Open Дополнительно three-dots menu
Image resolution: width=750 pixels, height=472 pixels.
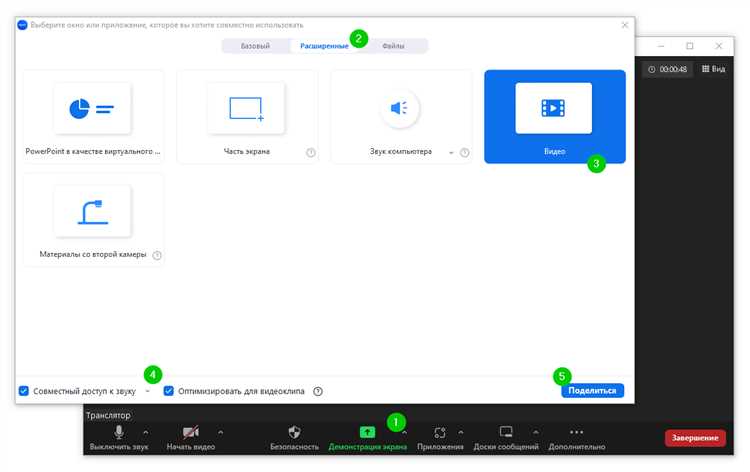pyautogui.click(x=577, y=438)
